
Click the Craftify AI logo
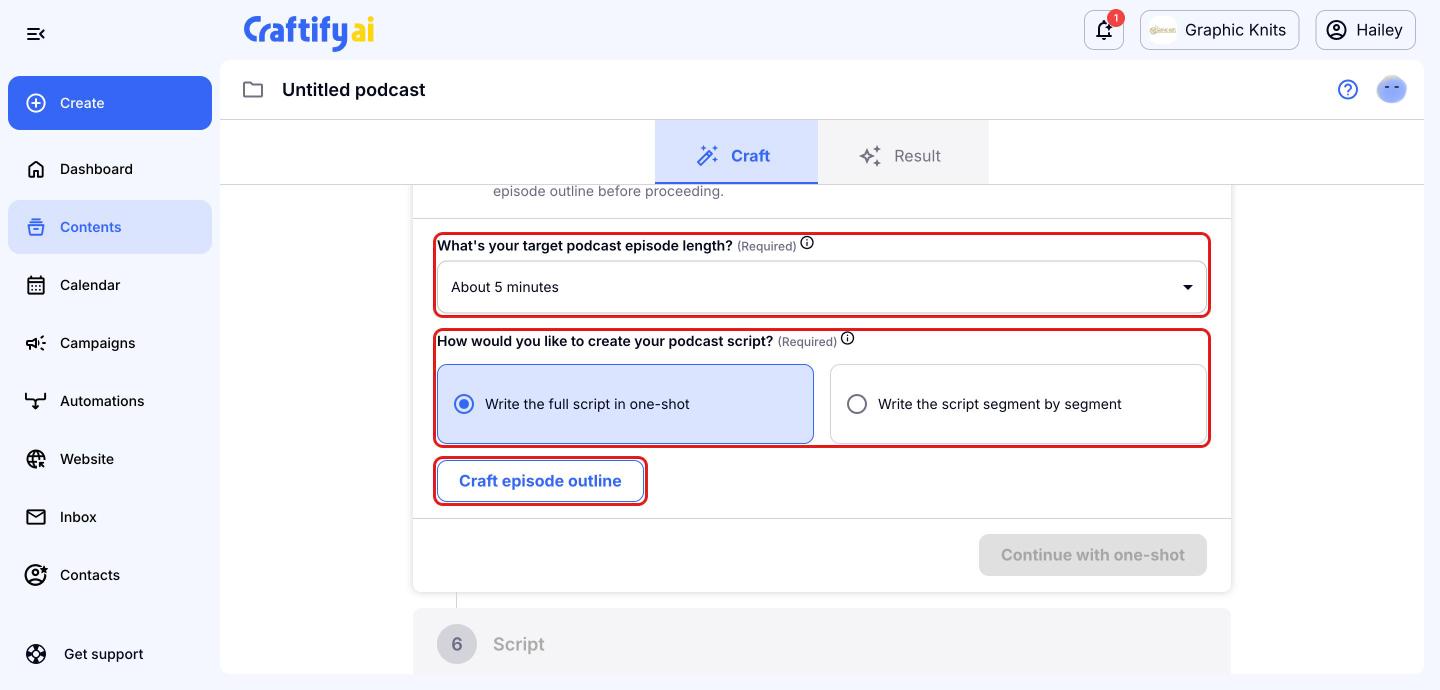[x=309, y=31]
